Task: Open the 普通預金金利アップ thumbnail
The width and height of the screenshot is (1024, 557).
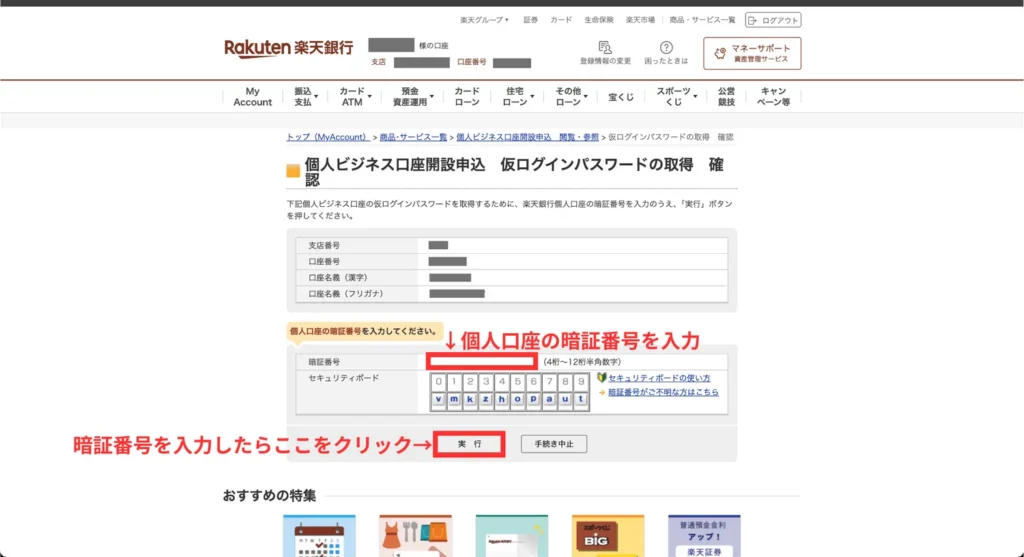Action: pyautogui.click(x=704, y=536)
